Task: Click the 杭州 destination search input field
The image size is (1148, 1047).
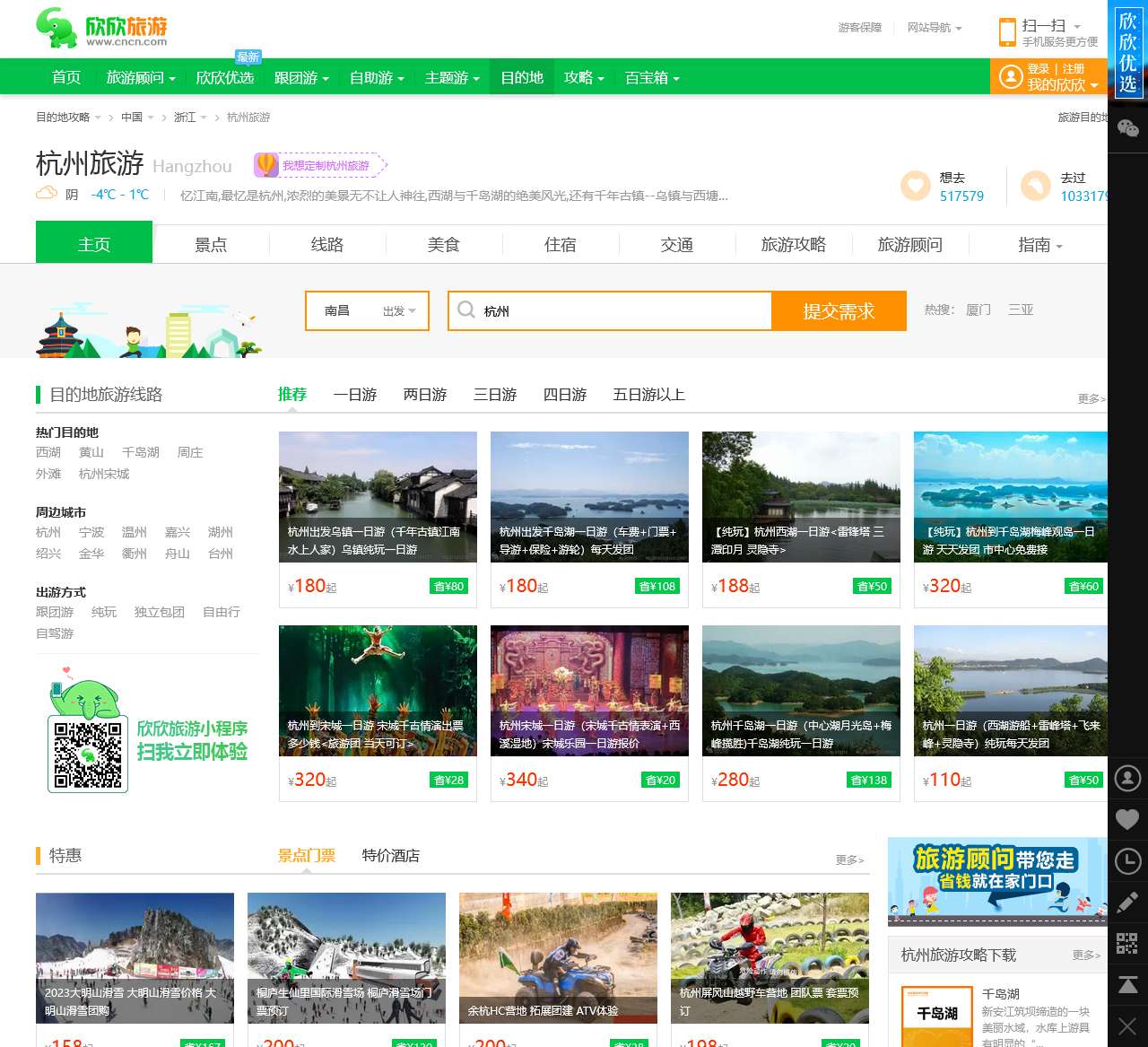Action: pyautogui.click(x=610, y=310)
